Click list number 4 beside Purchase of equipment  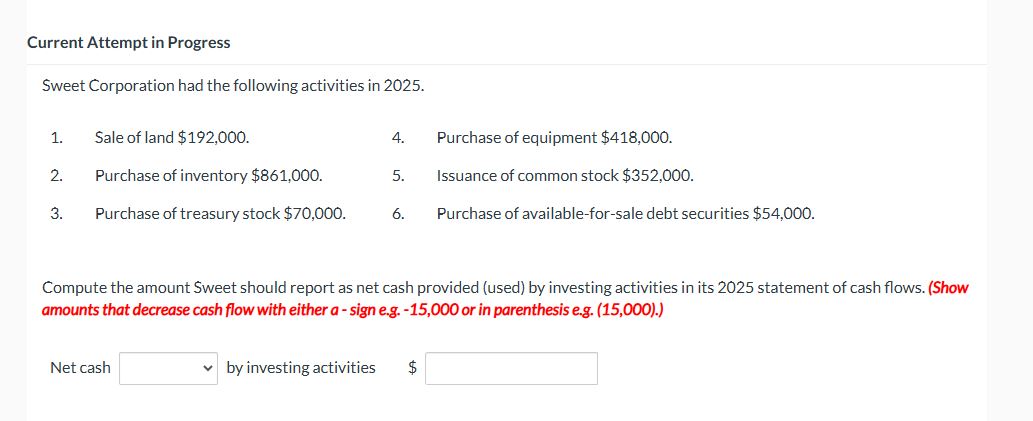[x=397, y=138]
